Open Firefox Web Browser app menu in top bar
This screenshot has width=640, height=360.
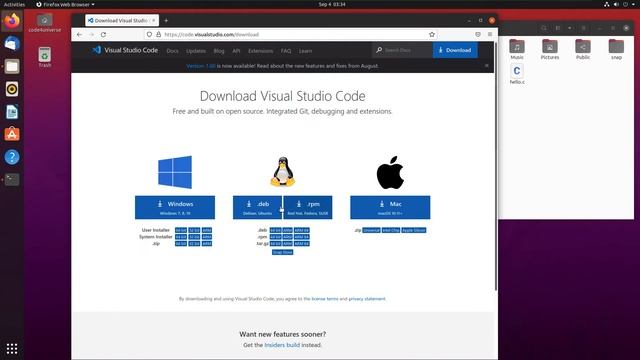coord(65,4)
